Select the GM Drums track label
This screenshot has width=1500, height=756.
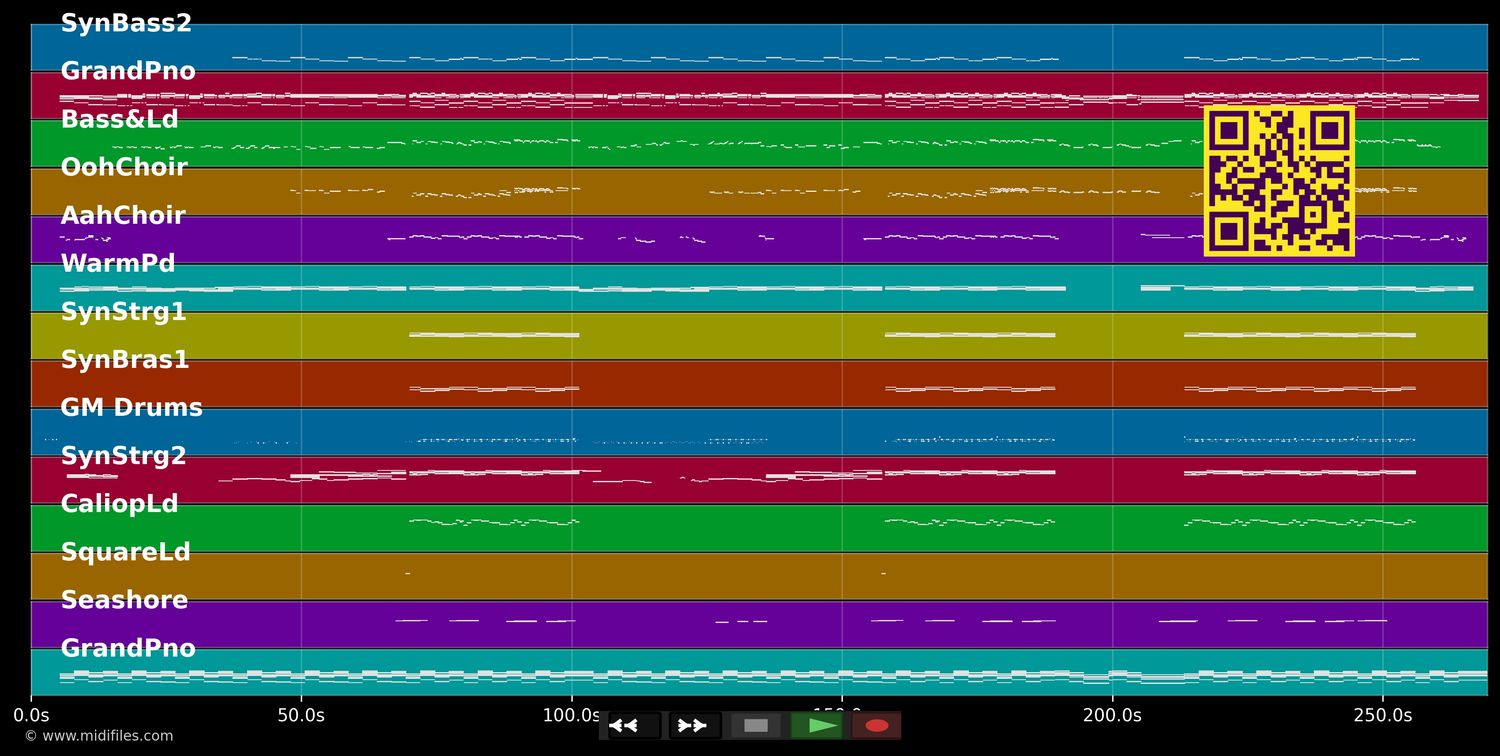coord(131,408)
